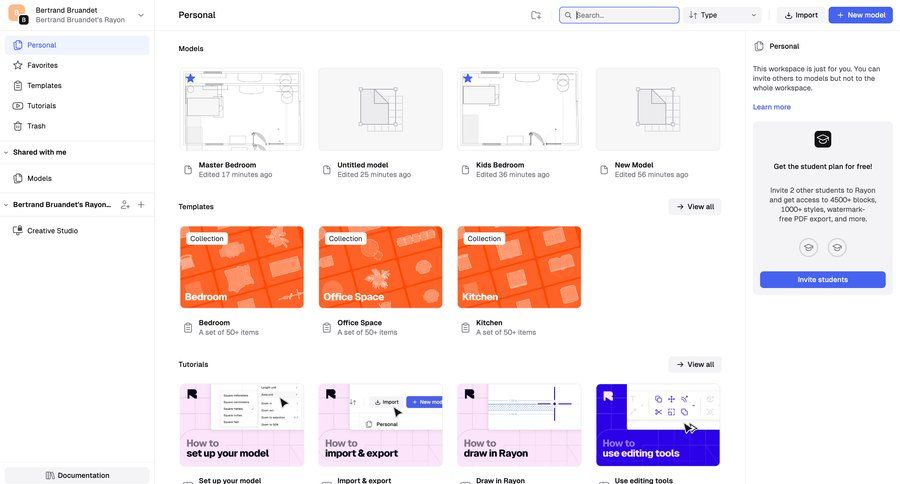
Task: Collapse the Bertrand Bruandet's Rayon section
Action: (6, 205)
